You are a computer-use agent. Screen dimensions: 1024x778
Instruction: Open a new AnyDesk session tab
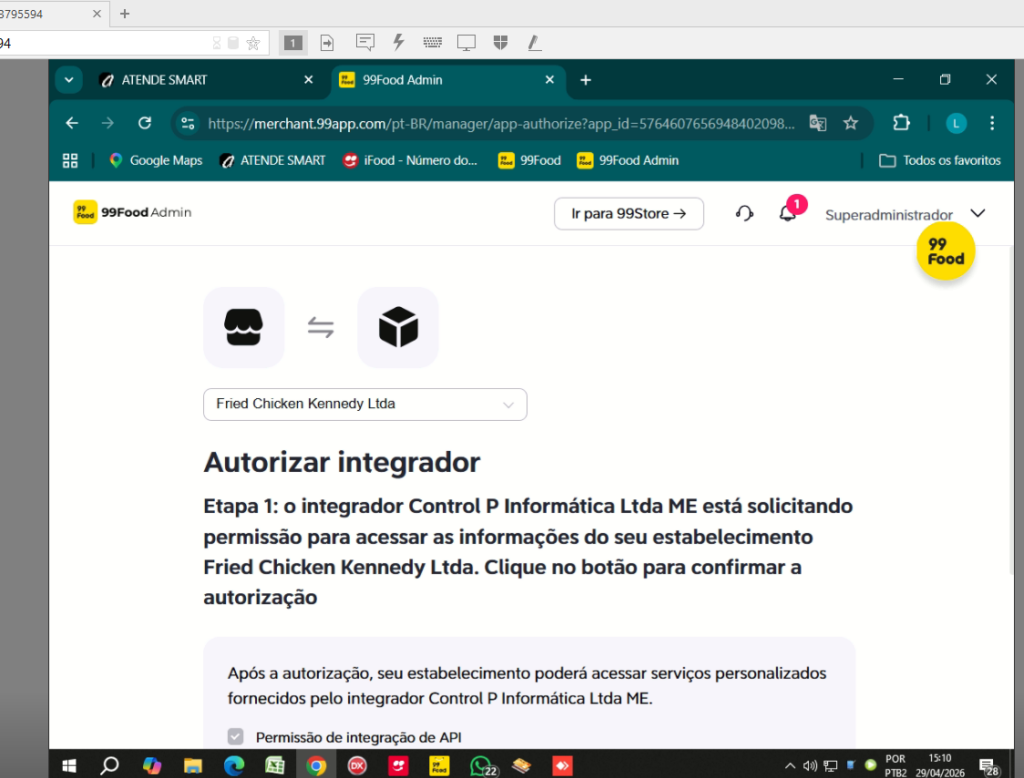[x=125, y=14]
